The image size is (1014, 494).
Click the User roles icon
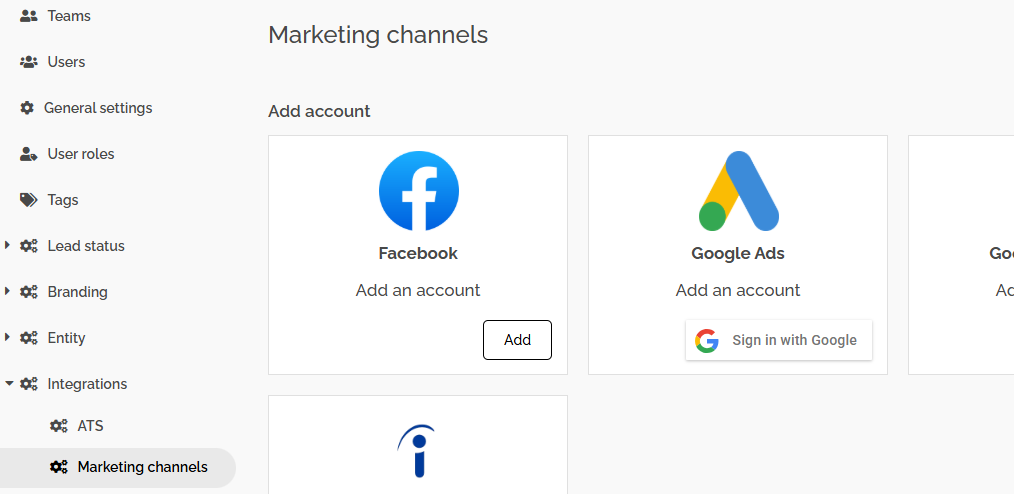tap(28, 154)
